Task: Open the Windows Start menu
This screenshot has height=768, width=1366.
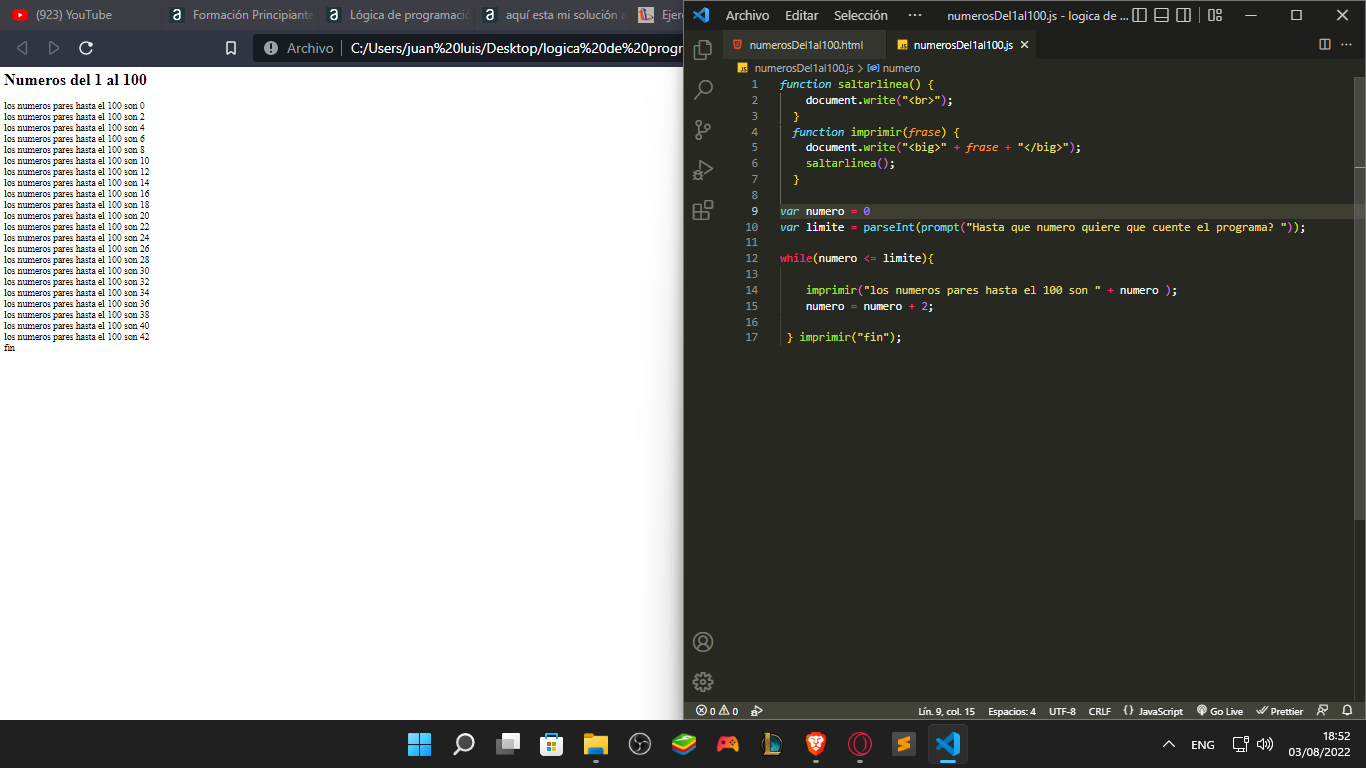Action: 420,744
